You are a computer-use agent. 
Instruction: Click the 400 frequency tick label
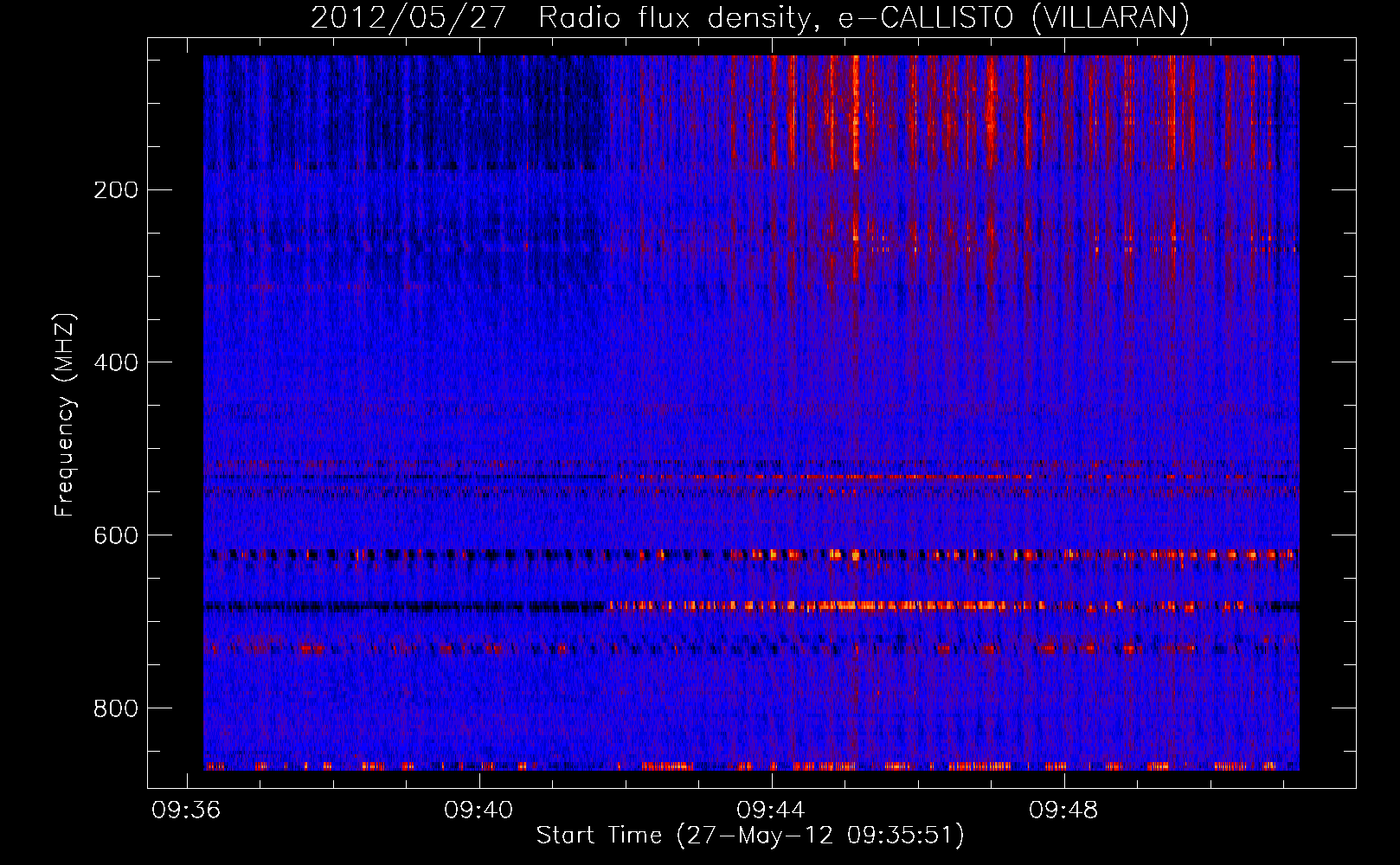pos(116,362)
